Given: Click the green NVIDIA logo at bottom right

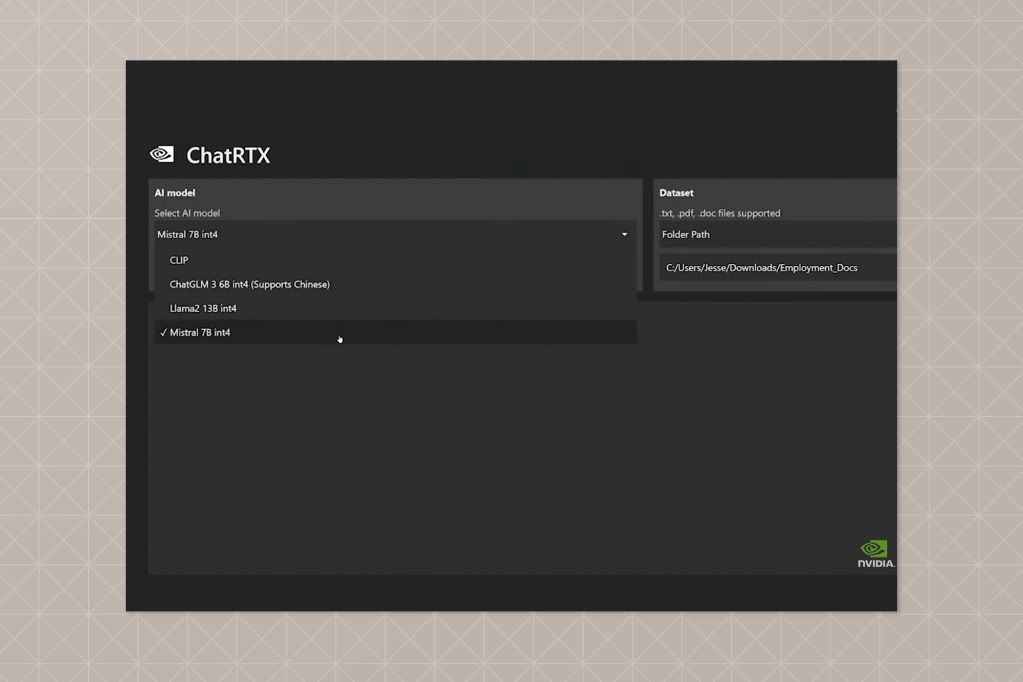Looking at the screenshot, I should (x=876, y=553).
